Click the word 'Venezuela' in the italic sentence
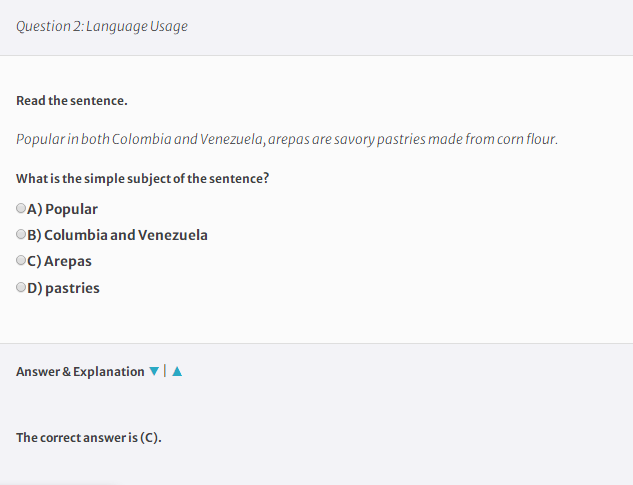Image resolution: width=633 pixels, height=485 pixels. [231, 139]
